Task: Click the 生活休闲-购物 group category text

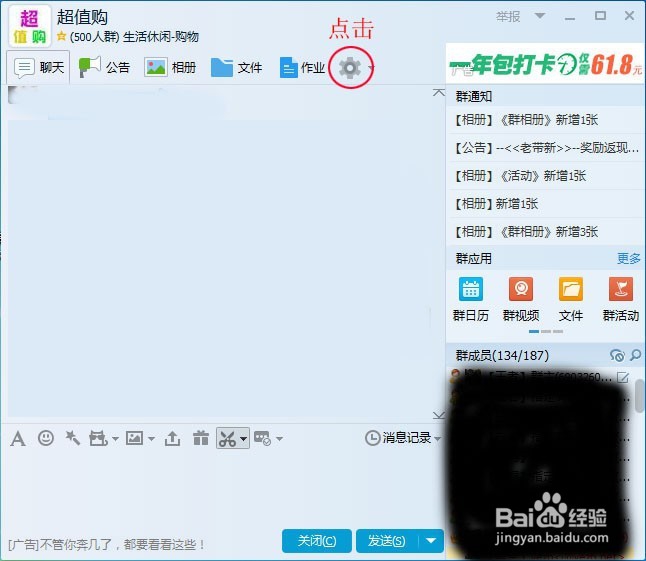Action: coord(160,37)
